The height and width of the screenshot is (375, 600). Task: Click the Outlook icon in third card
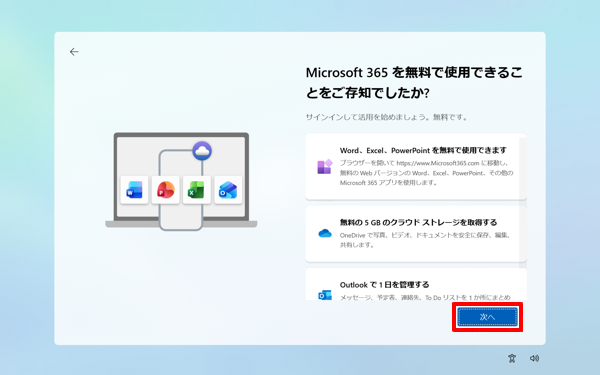(325, 295)
